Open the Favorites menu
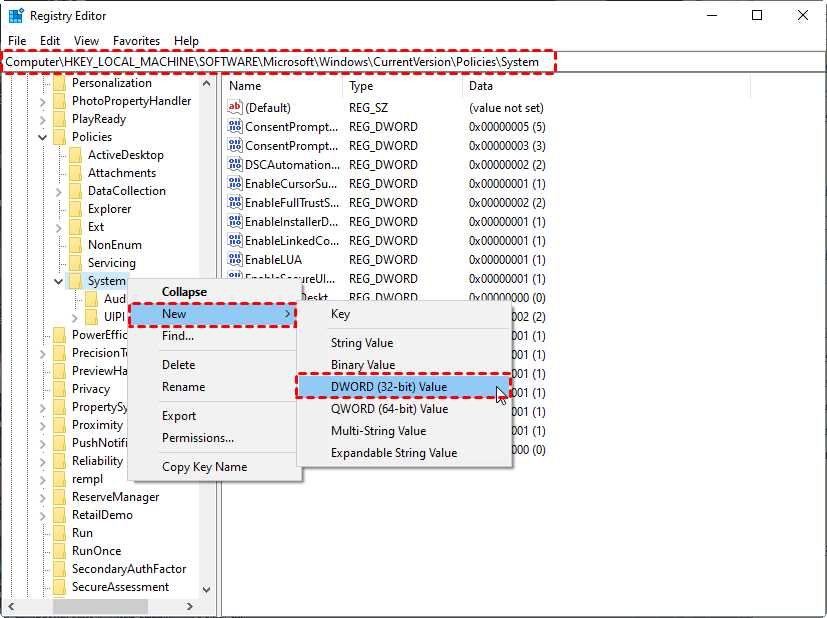Screen dimensions: 827x618 tap(136, 41)
